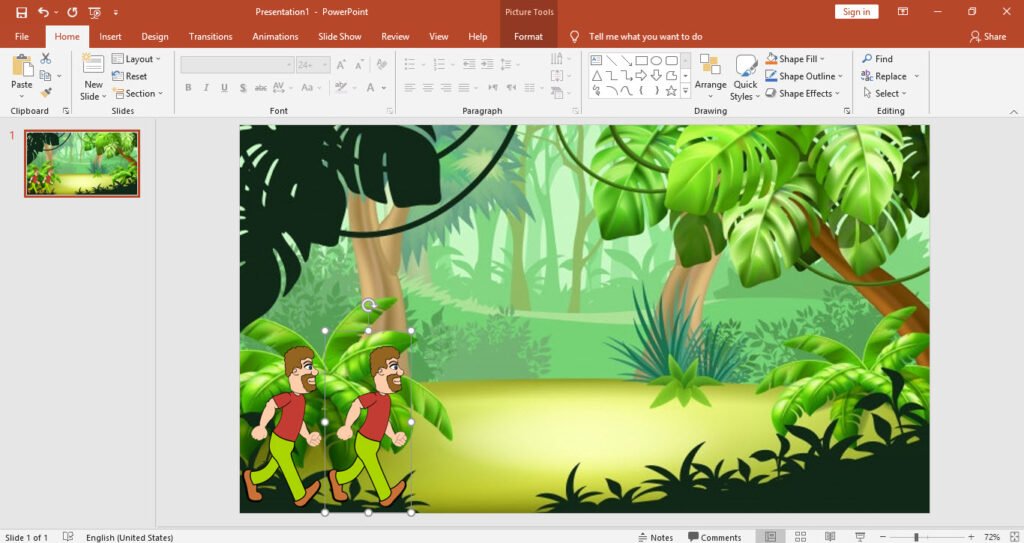Open Shape Outline options

click(804, 76)
